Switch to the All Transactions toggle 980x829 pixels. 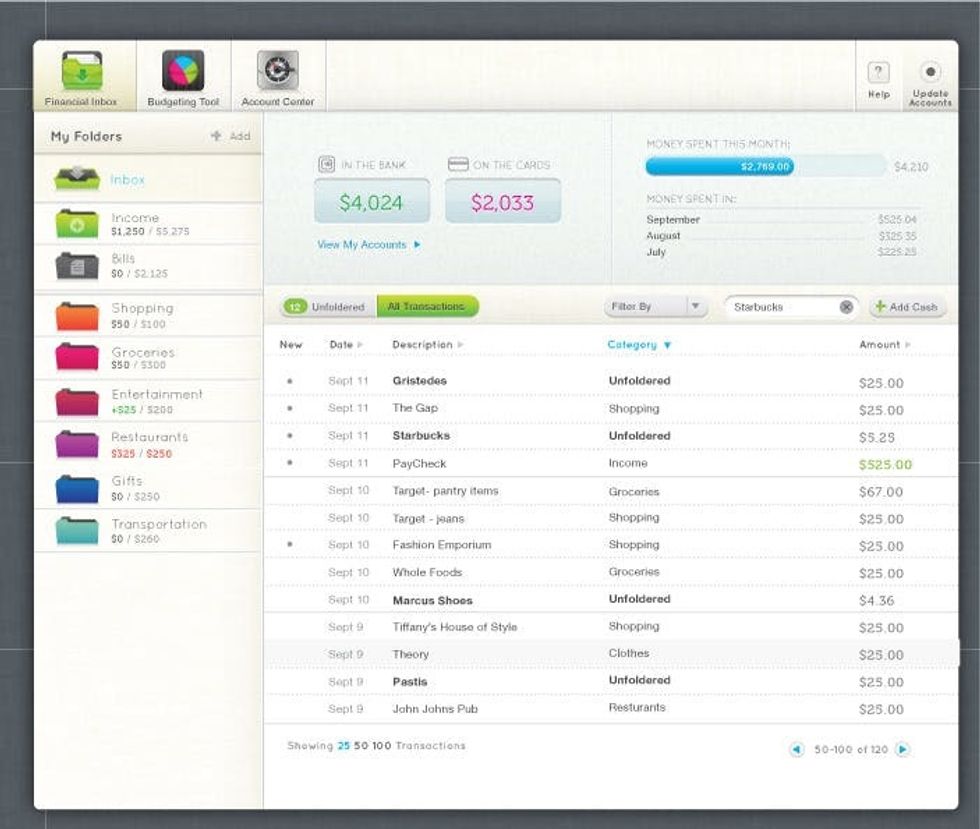coord(427,307)
